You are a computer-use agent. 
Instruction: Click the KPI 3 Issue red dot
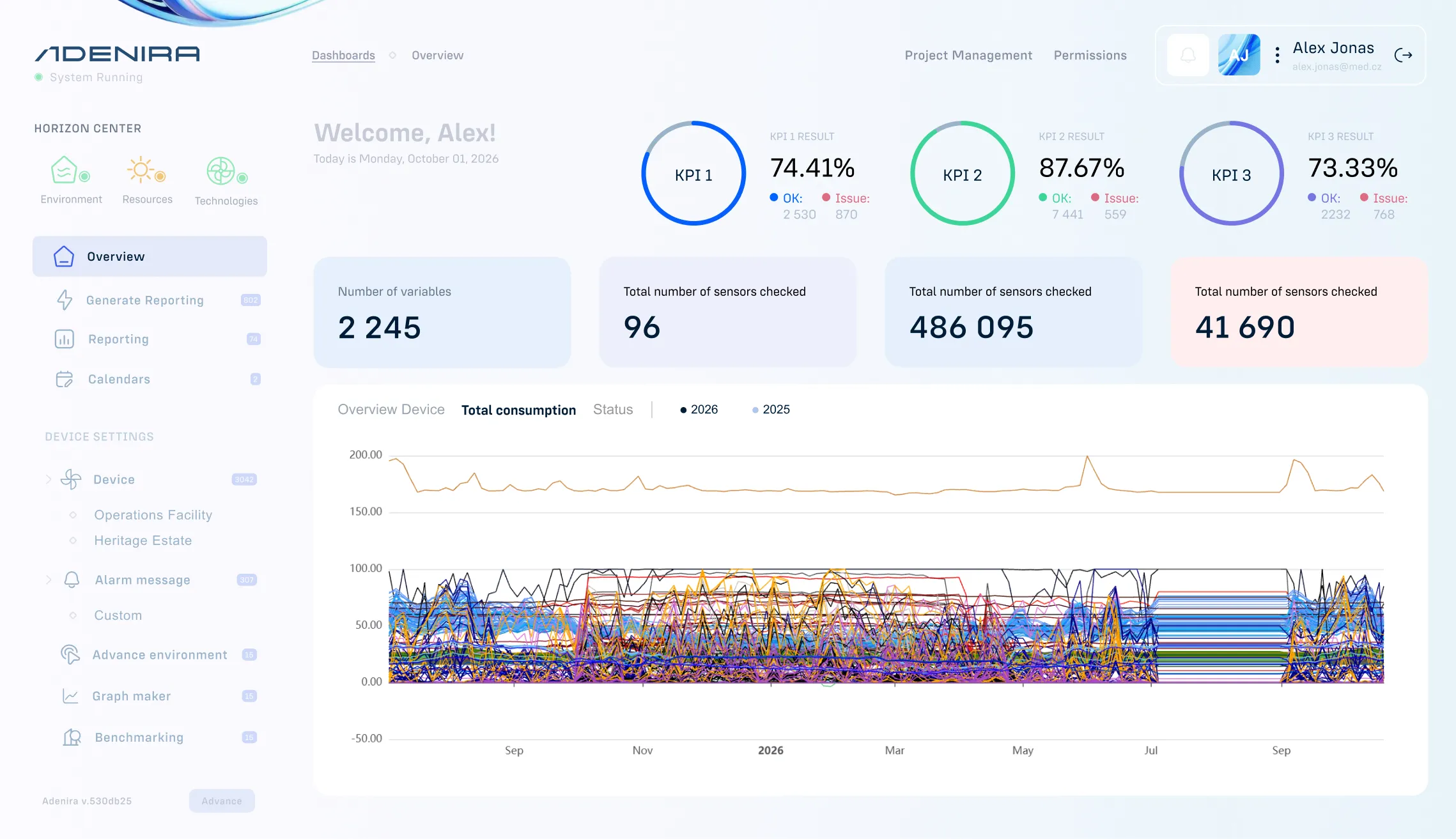click(1365, 197)
